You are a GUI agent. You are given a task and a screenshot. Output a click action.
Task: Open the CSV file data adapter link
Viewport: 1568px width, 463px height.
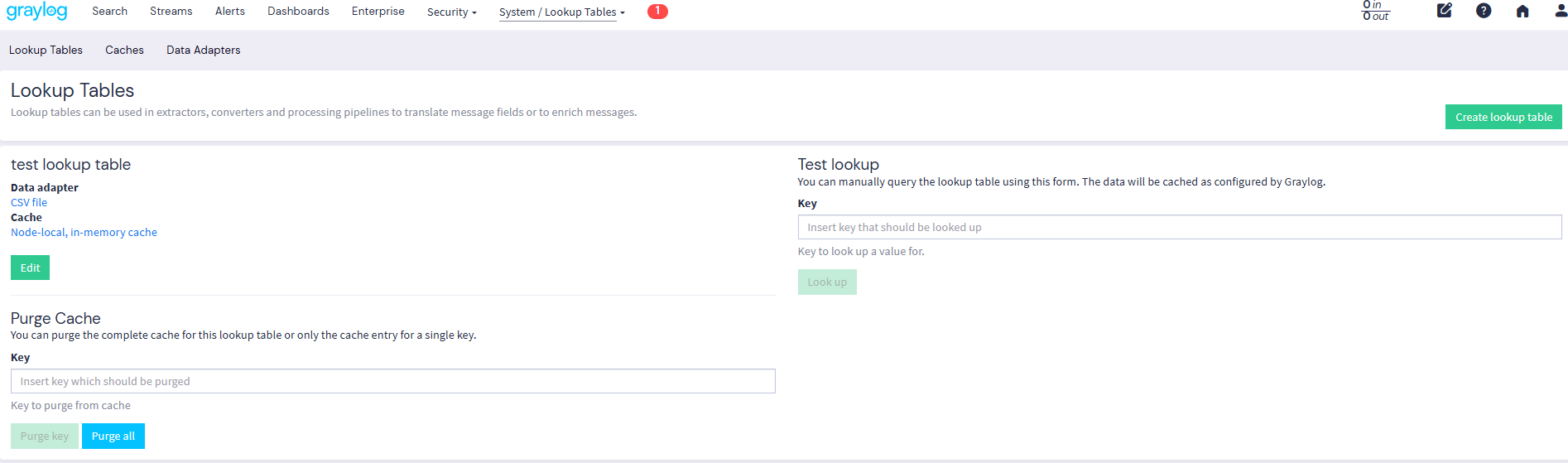[29, 203]
